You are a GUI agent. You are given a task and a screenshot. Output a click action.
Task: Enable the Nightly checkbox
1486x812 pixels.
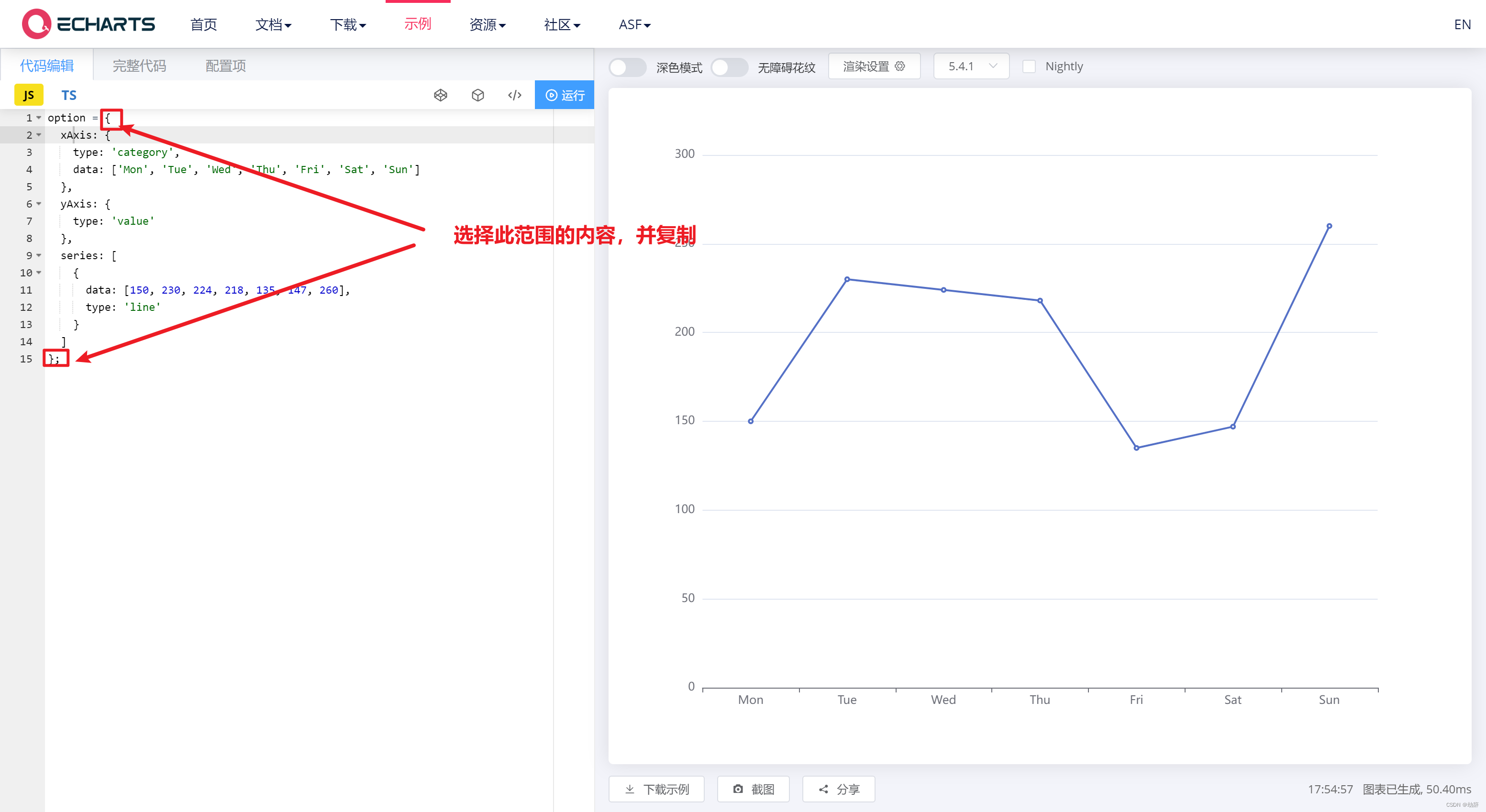[x=1028, y=66]
